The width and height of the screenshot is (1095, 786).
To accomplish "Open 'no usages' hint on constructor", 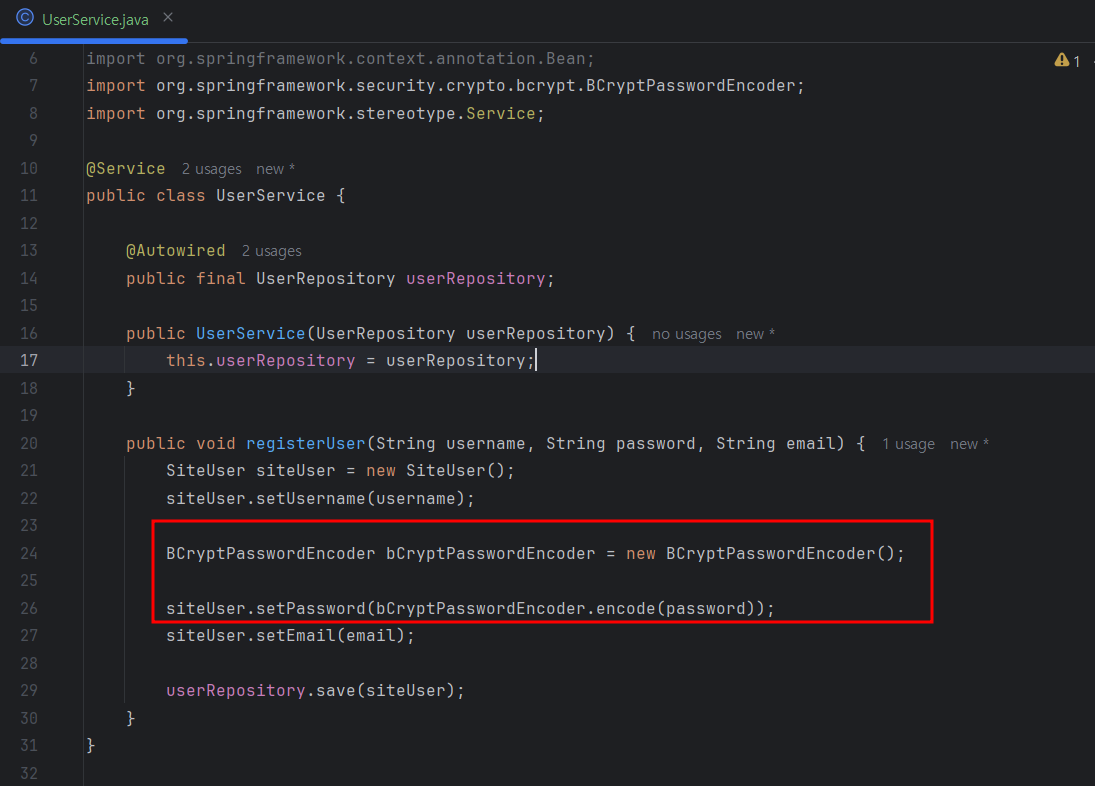I will coord(686,334).
